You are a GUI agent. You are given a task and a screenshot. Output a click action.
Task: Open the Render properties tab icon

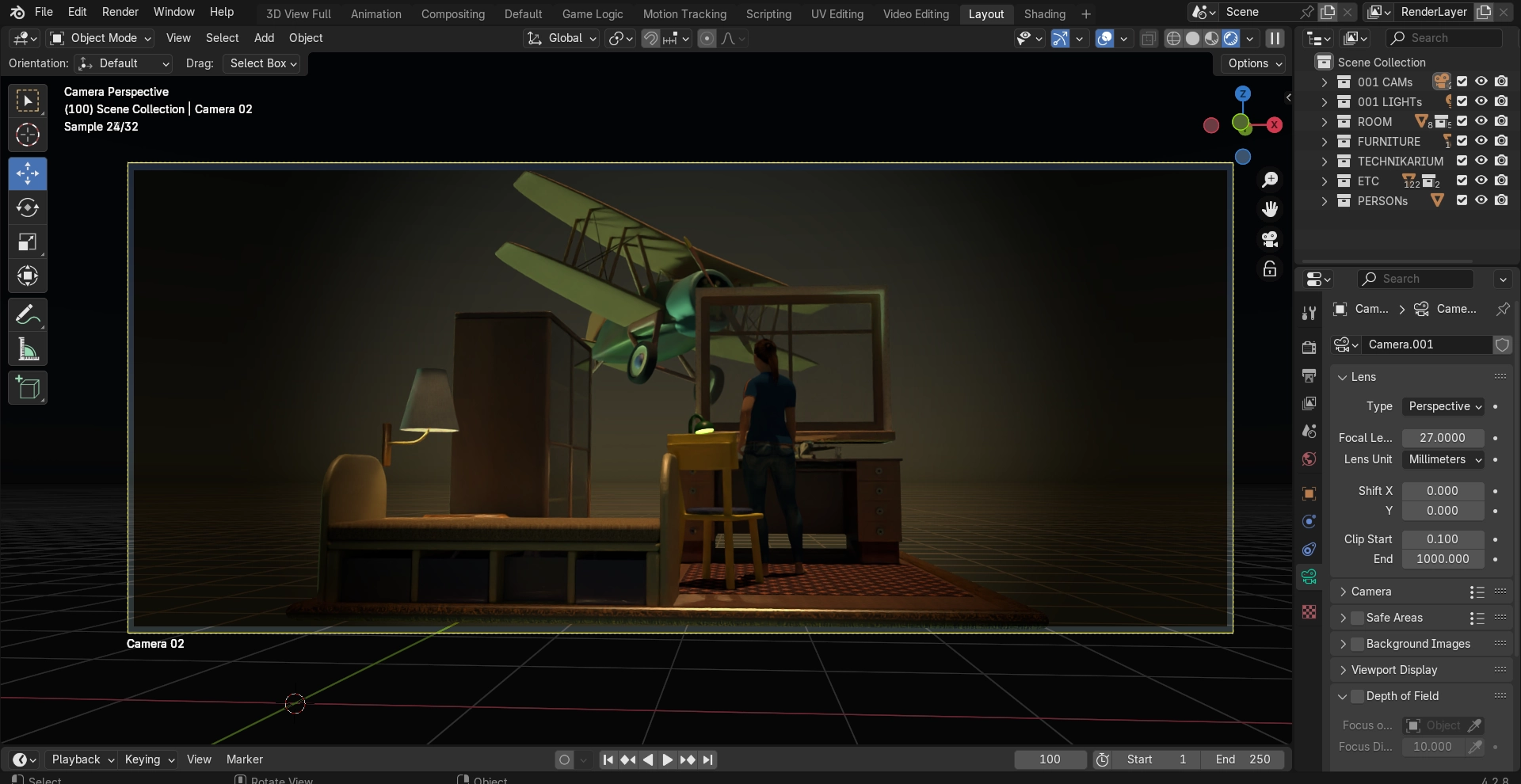pyautogui.click(x=1309, y=348)
